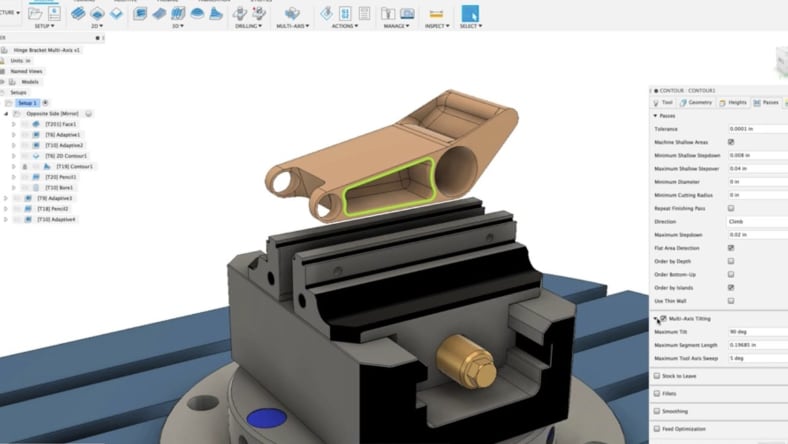Click the Multi-Axis toolpath icon

pyautogui.click(x=292, y=14)
